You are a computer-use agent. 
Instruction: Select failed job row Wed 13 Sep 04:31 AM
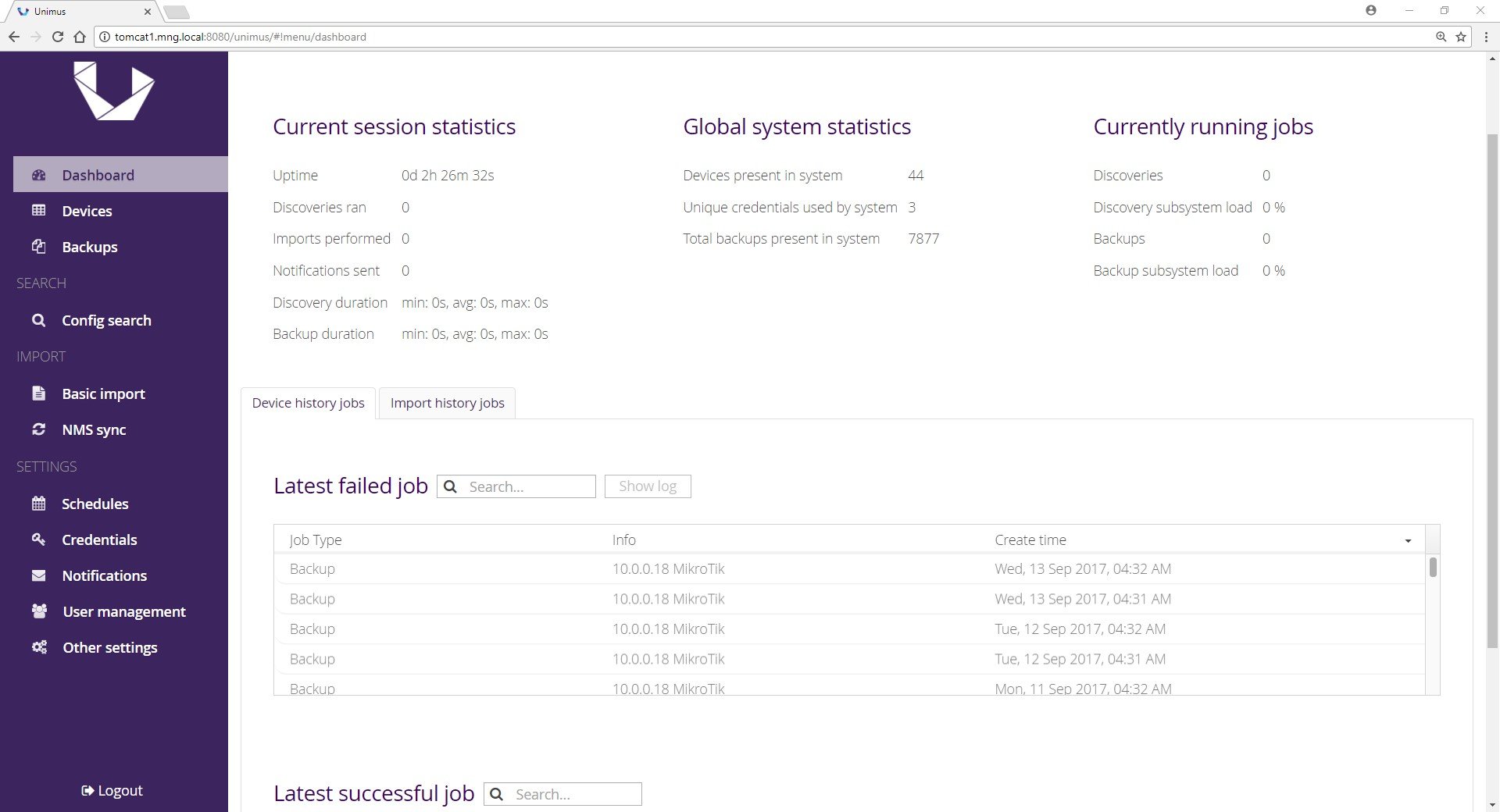(x=849, y=599)
